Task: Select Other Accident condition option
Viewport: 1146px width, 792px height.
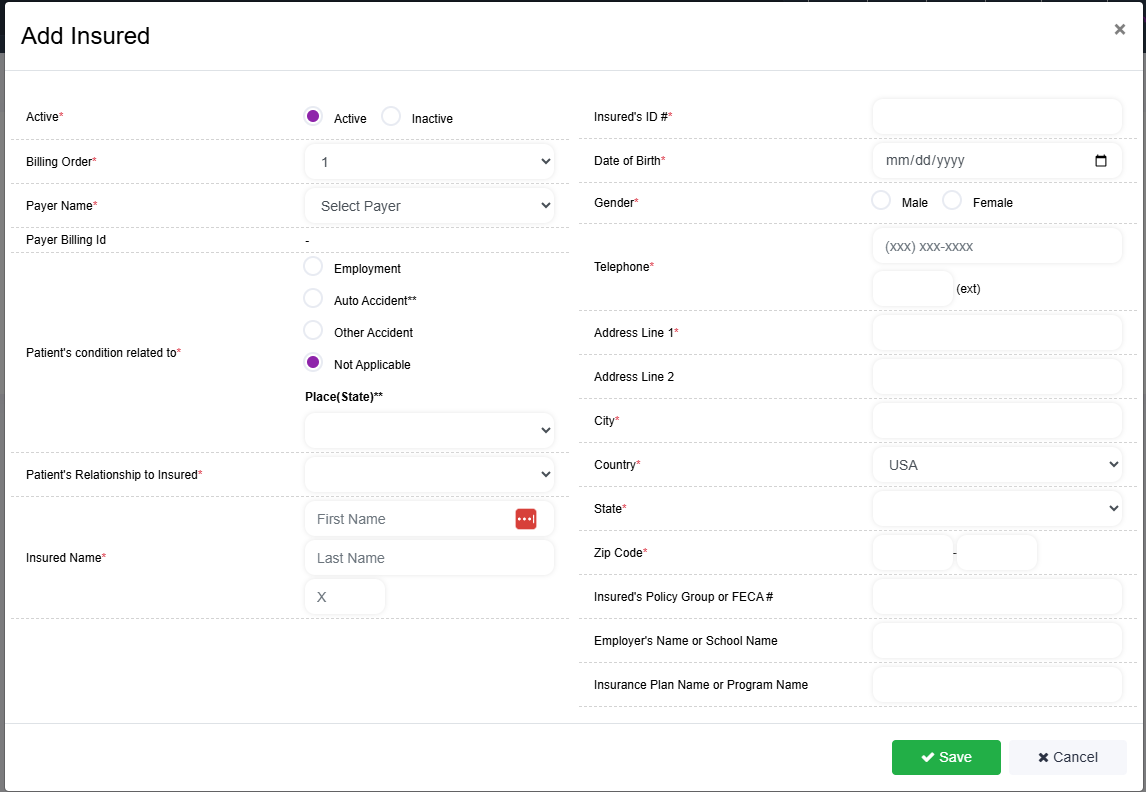Action: pyautogui.click(x=313, y=330)
